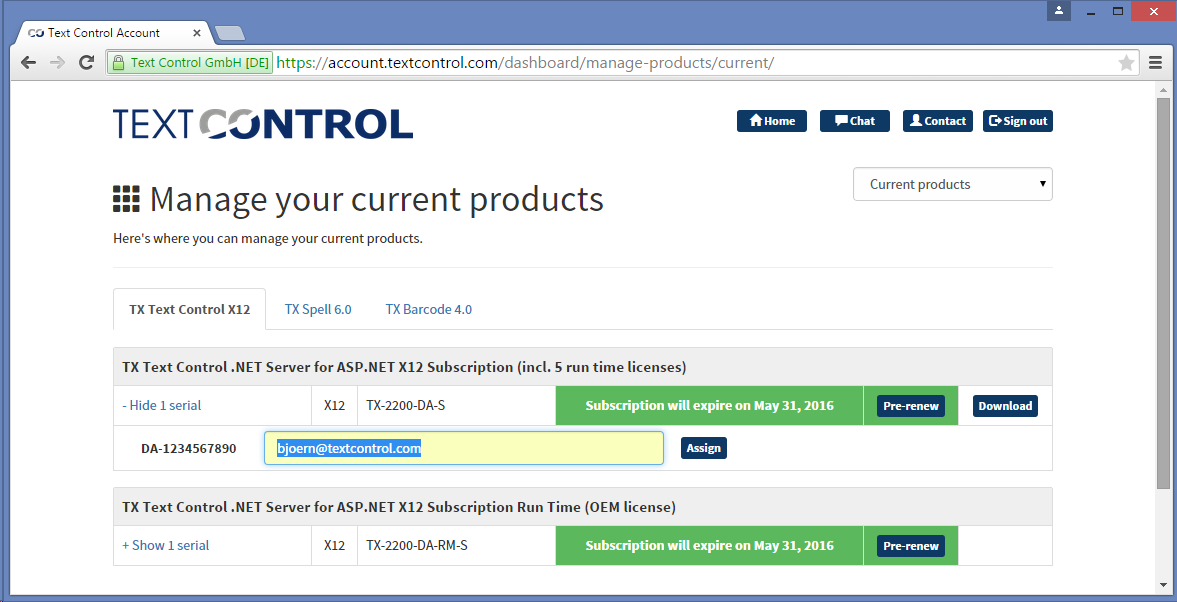The image size is (1177, 602).
Task: Click the serial number DA-1234567890
Action: coord(188,449)
